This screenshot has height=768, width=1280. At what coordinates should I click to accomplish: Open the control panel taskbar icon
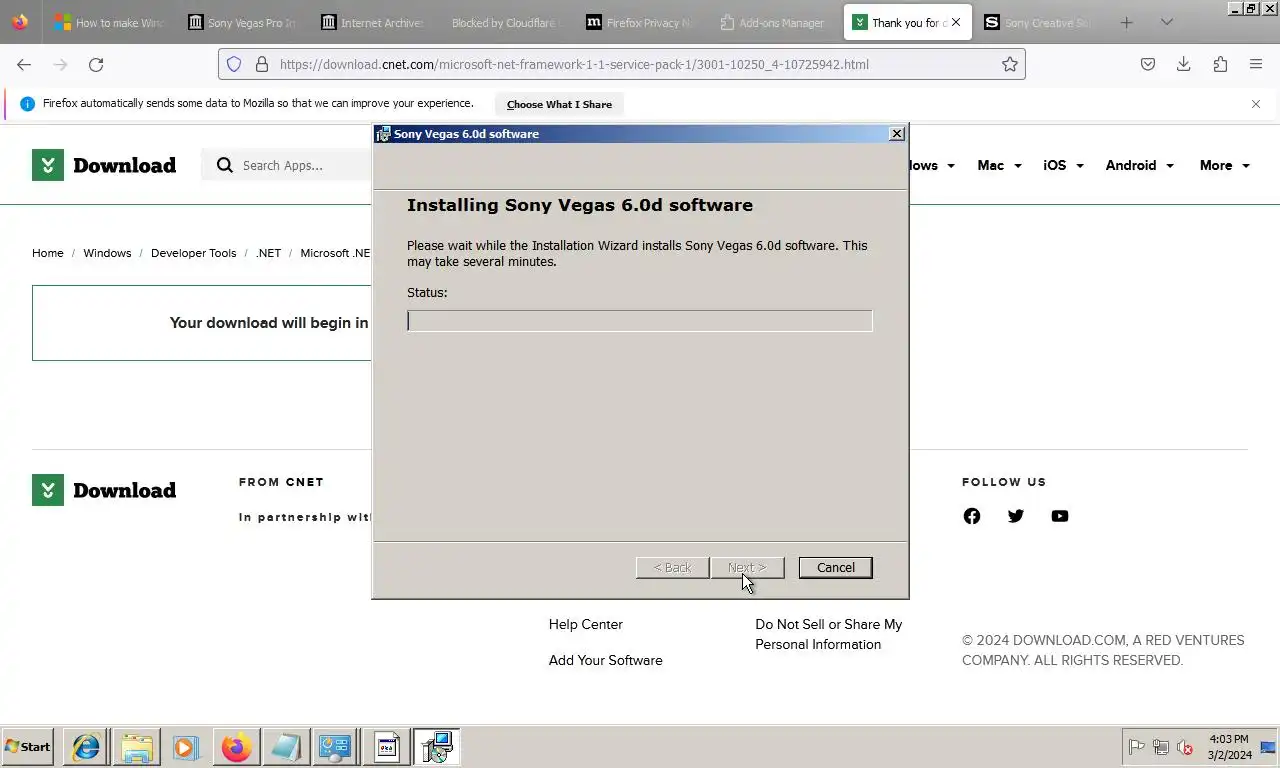coord(335,747)
